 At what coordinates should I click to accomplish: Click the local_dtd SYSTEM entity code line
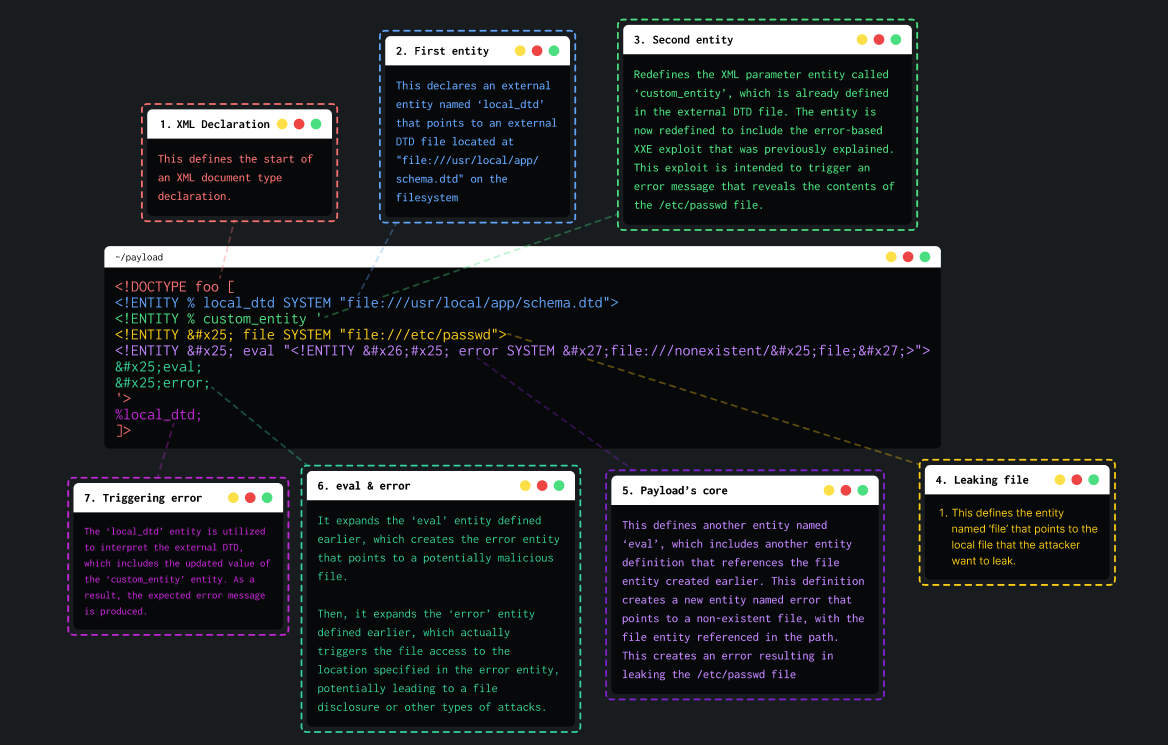(x=366, y=303)
